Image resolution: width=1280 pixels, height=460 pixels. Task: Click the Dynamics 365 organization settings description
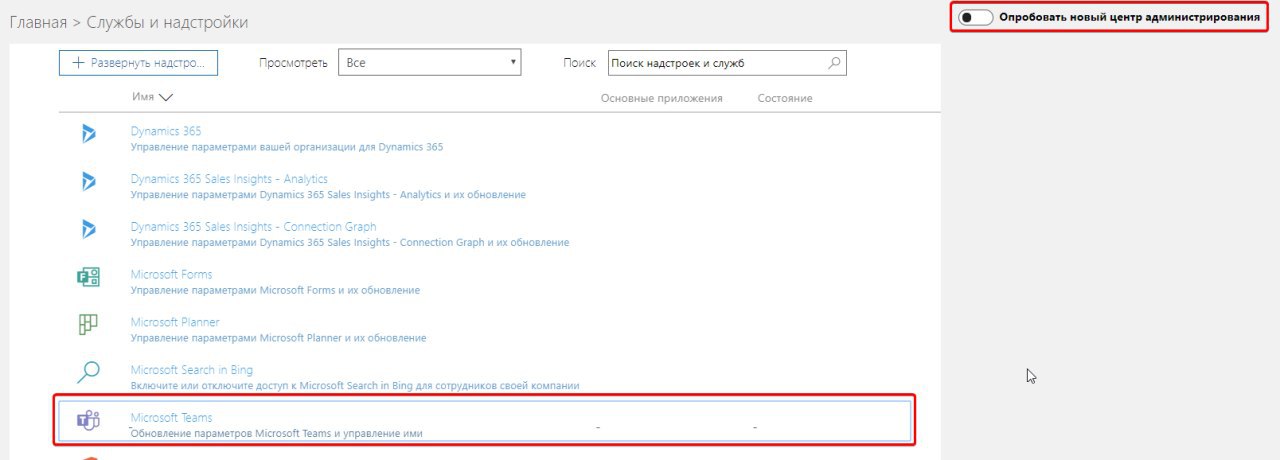[x=287, y=147]
